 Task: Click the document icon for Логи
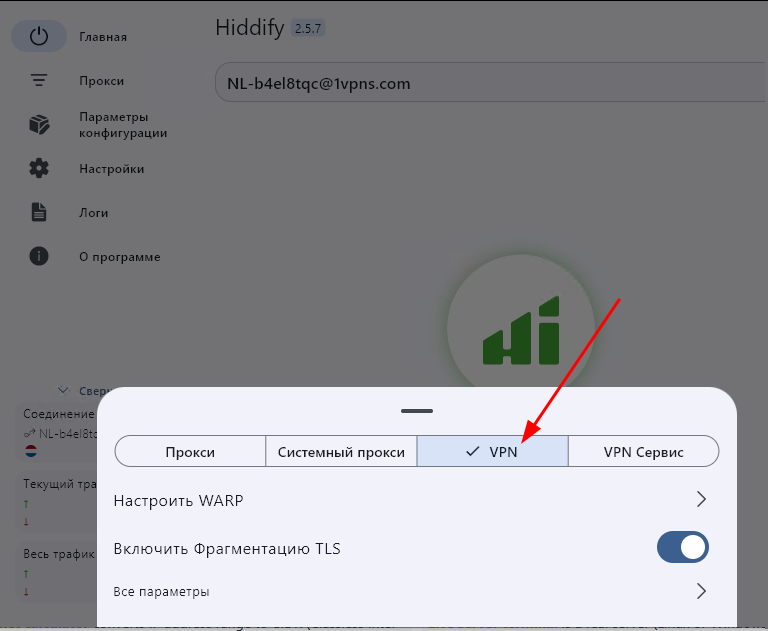point(39,213)
